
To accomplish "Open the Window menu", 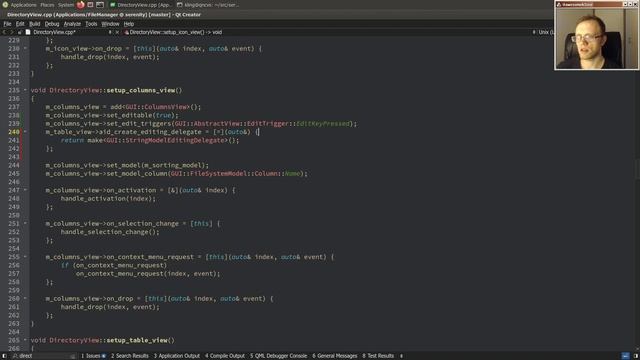I will pyautogui.click(x=110, y=24).
